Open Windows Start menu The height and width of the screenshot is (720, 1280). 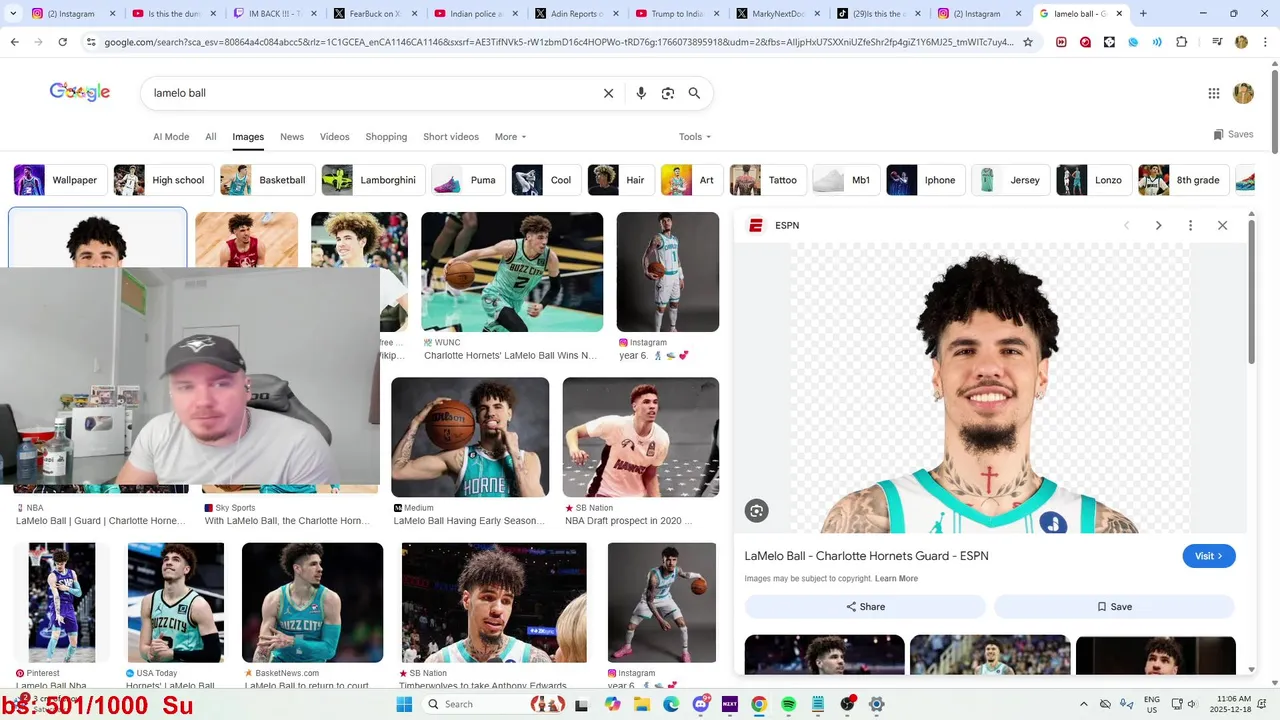pyautogui.click(x=404, y=704)
